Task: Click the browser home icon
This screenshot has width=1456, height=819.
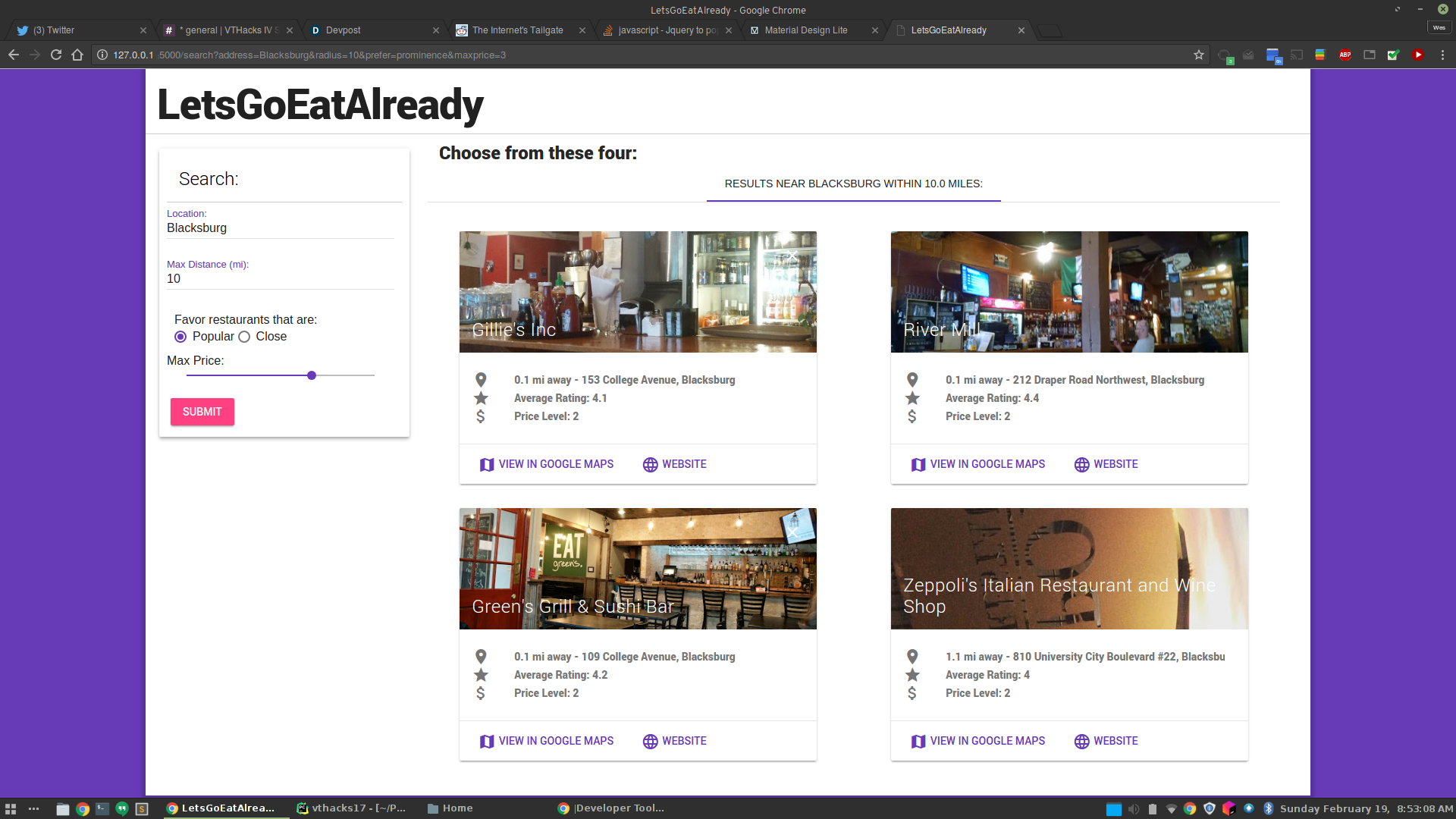Action: click(77, 55)
